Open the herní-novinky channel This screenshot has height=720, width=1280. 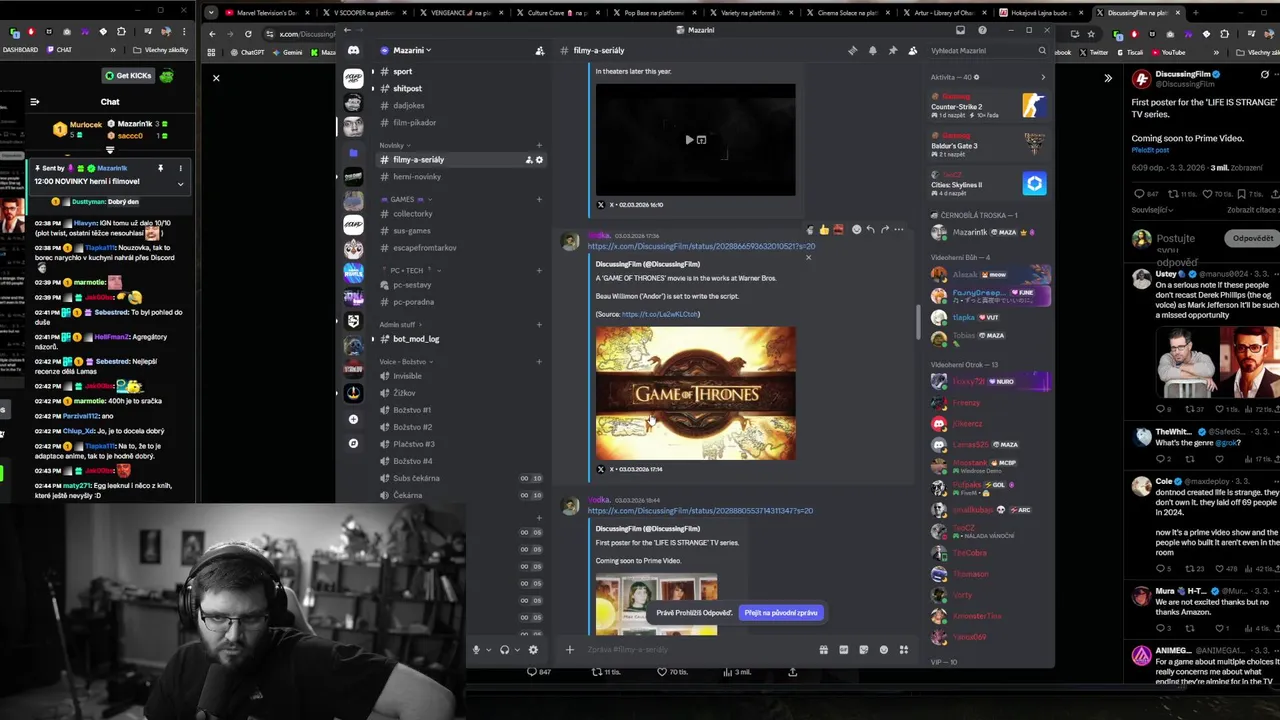pyautogui.click(x=458, y=177)
